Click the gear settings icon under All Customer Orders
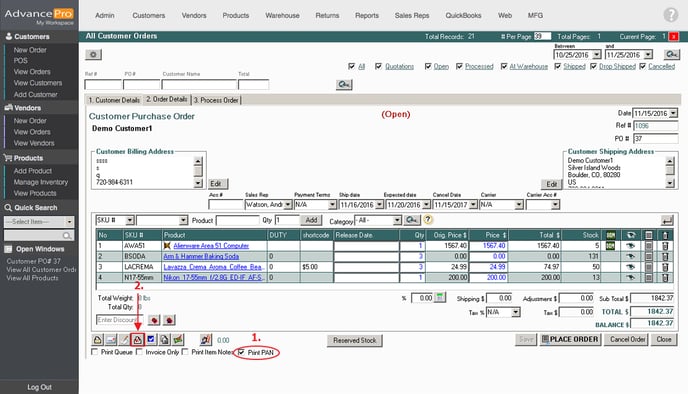Image resolution: width=688 pixels, height=394 pixels. (93, 54)
